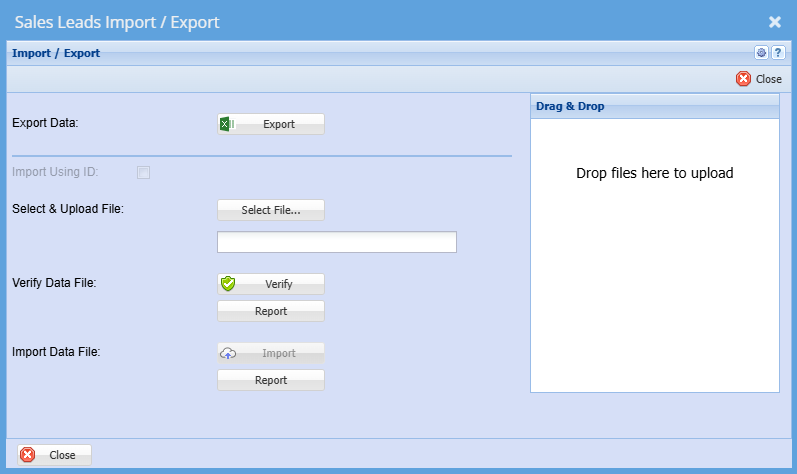Click the Verify Data File label

[x=54, y=283]
